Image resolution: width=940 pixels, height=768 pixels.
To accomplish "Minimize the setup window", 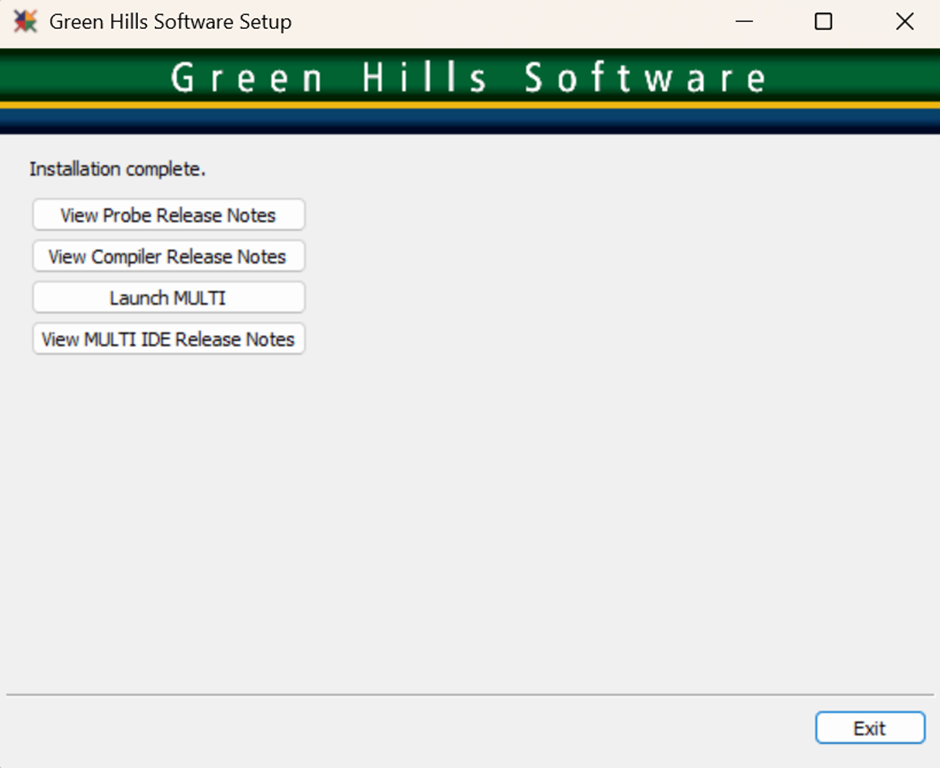I will point(744,22).
